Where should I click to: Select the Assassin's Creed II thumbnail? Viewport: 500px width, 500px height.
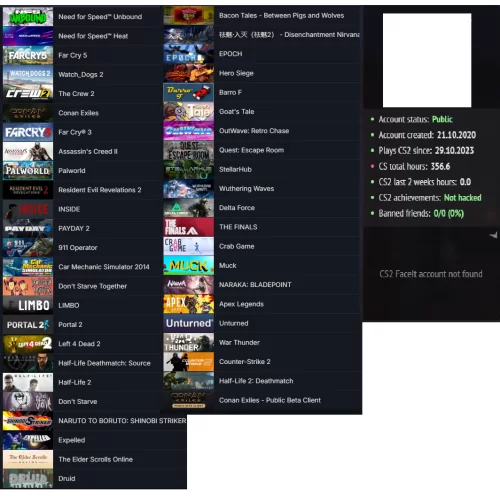28,151
